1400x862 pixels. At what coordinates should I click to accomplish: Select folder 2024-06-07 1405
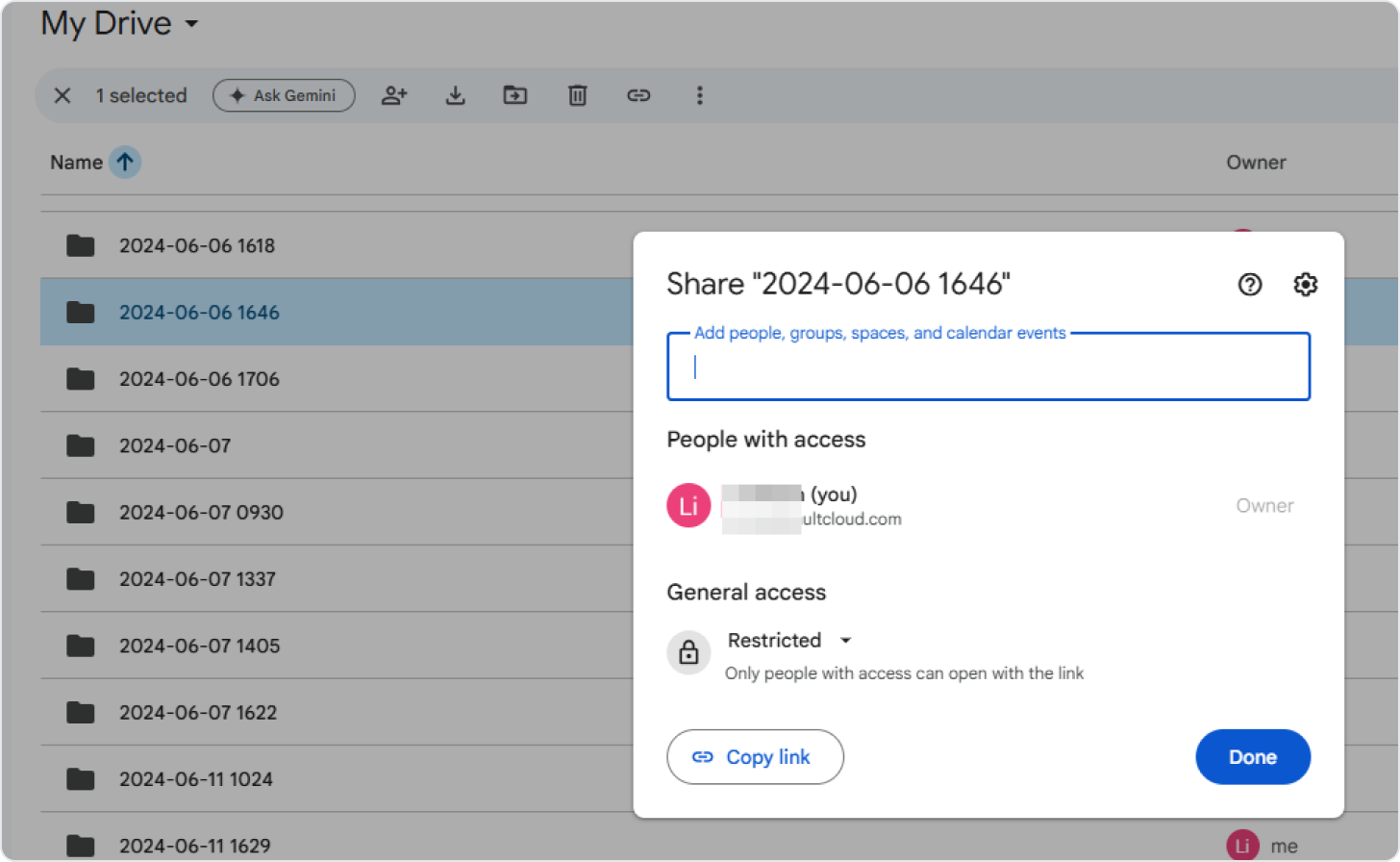199,646
